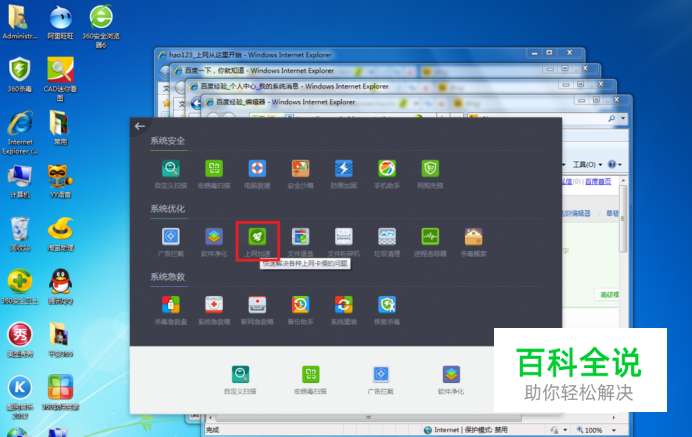Image resolution: width=692 pixels, height=437 pixels.
Task: Open 自定义扫描 under 系统安全
Action: coord(171,174)
